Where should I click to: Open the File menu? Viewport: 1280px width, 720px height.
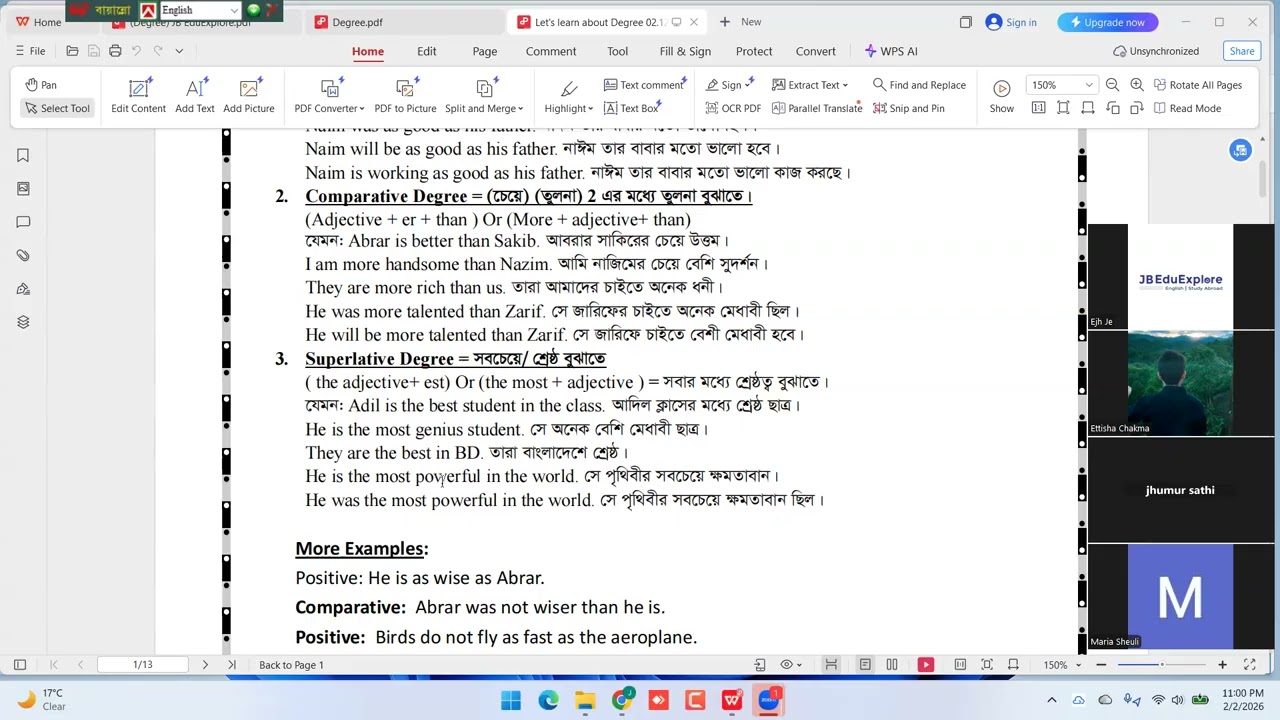(x=30, y=51)
